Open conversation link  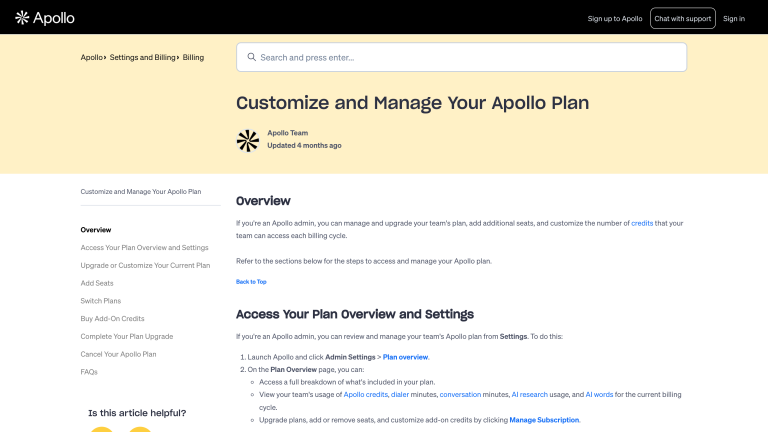pyautogui.click(x=460, y=394)
